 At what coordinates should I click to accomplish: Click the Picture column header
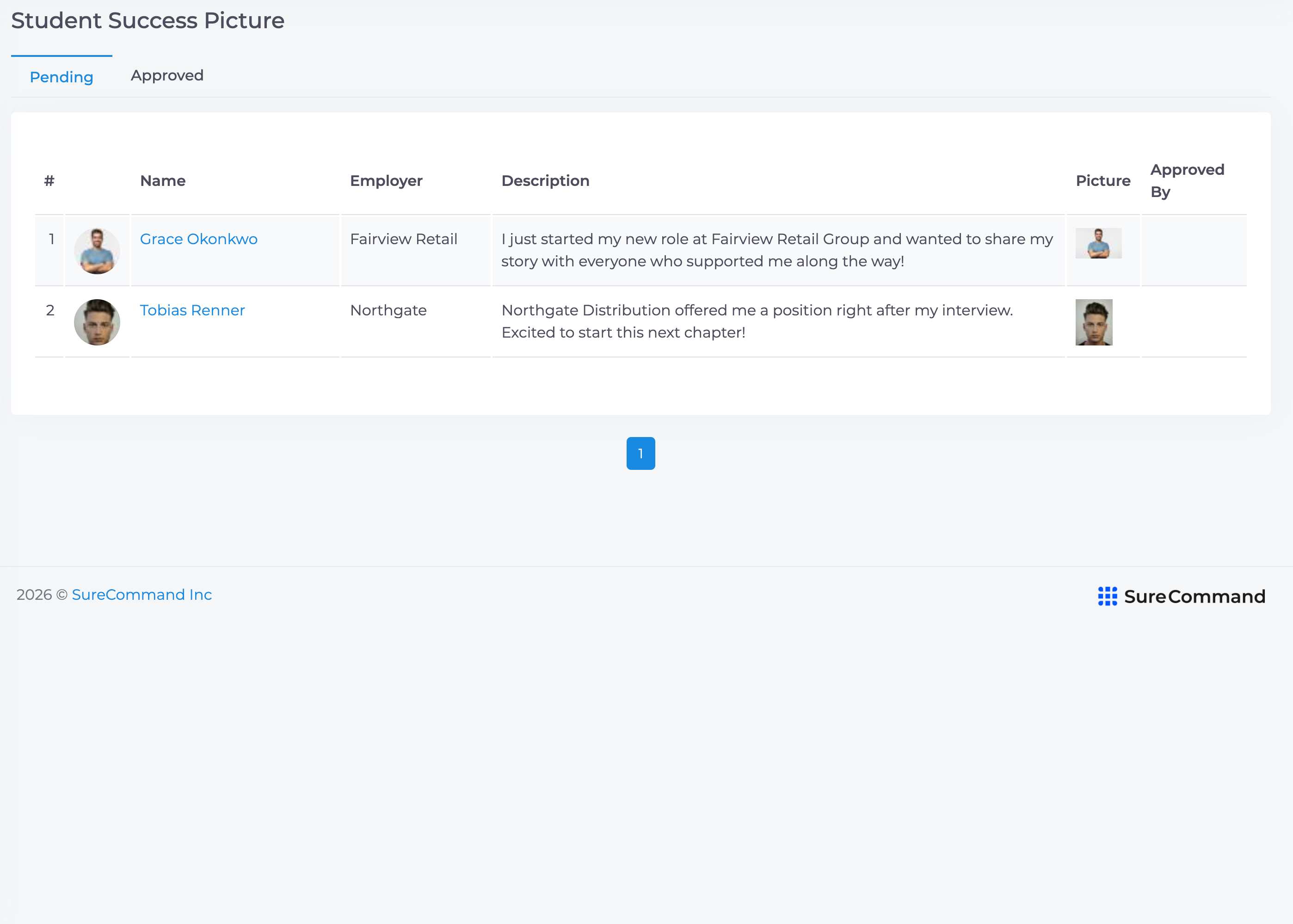pyautogui.click(x=1102, y=181)
